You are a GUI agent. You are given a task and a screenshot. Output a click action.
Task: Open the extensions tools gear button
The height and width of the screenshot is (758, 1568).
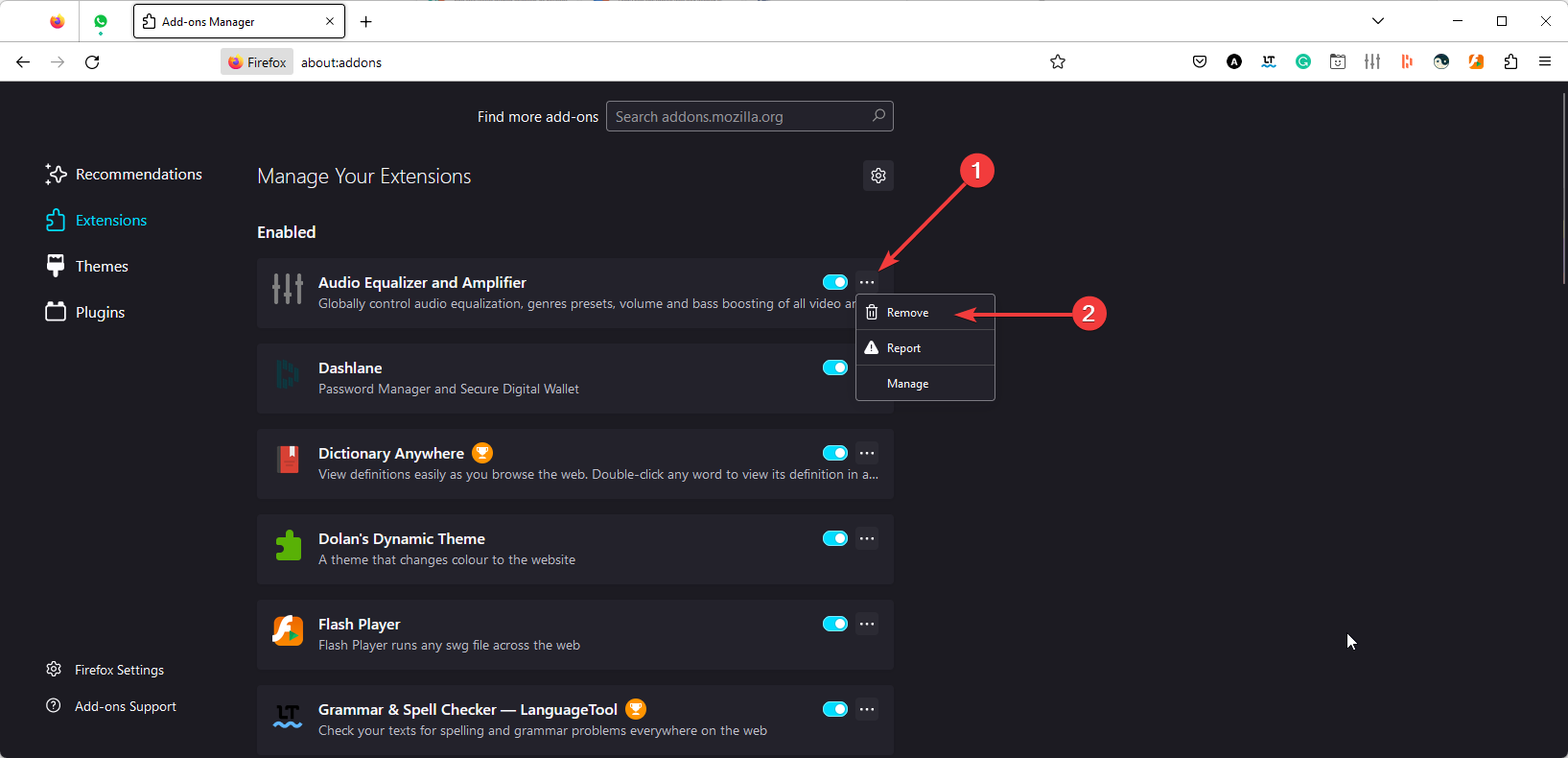tap(878, 176)
